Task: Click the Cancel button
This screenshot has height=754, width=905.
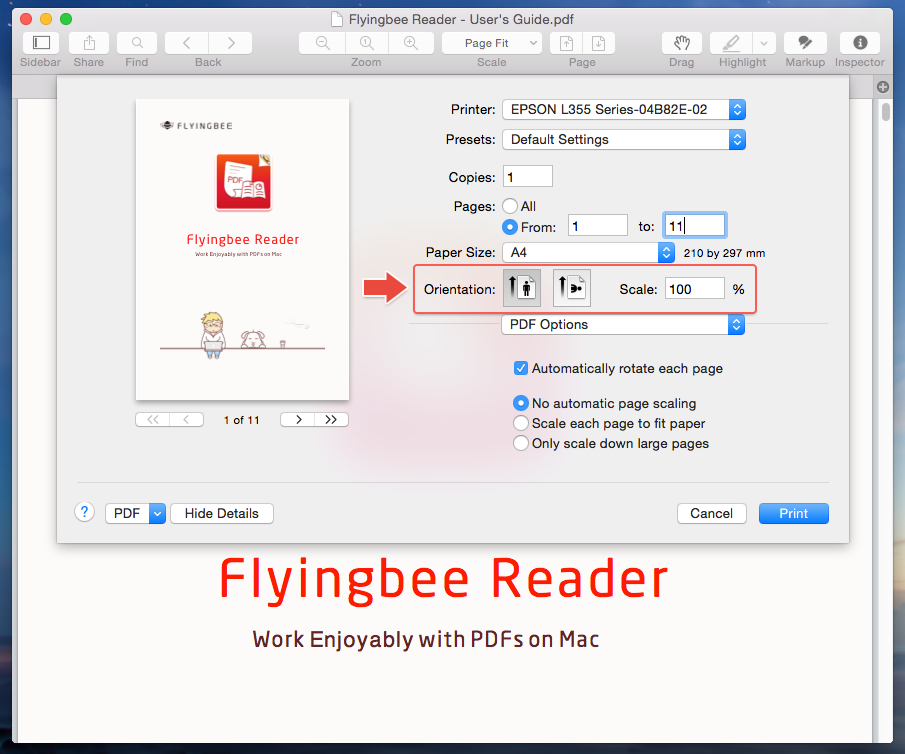Action: pos(712,513)
